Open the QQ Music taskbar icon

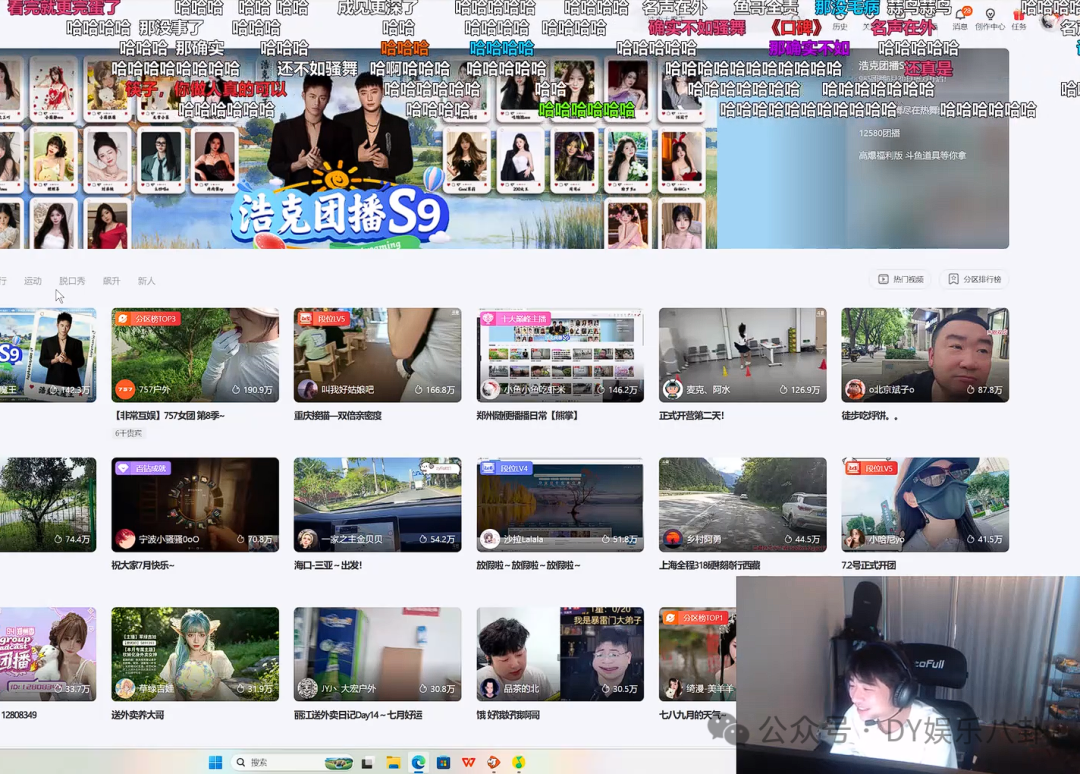click(x=519, y=762)
